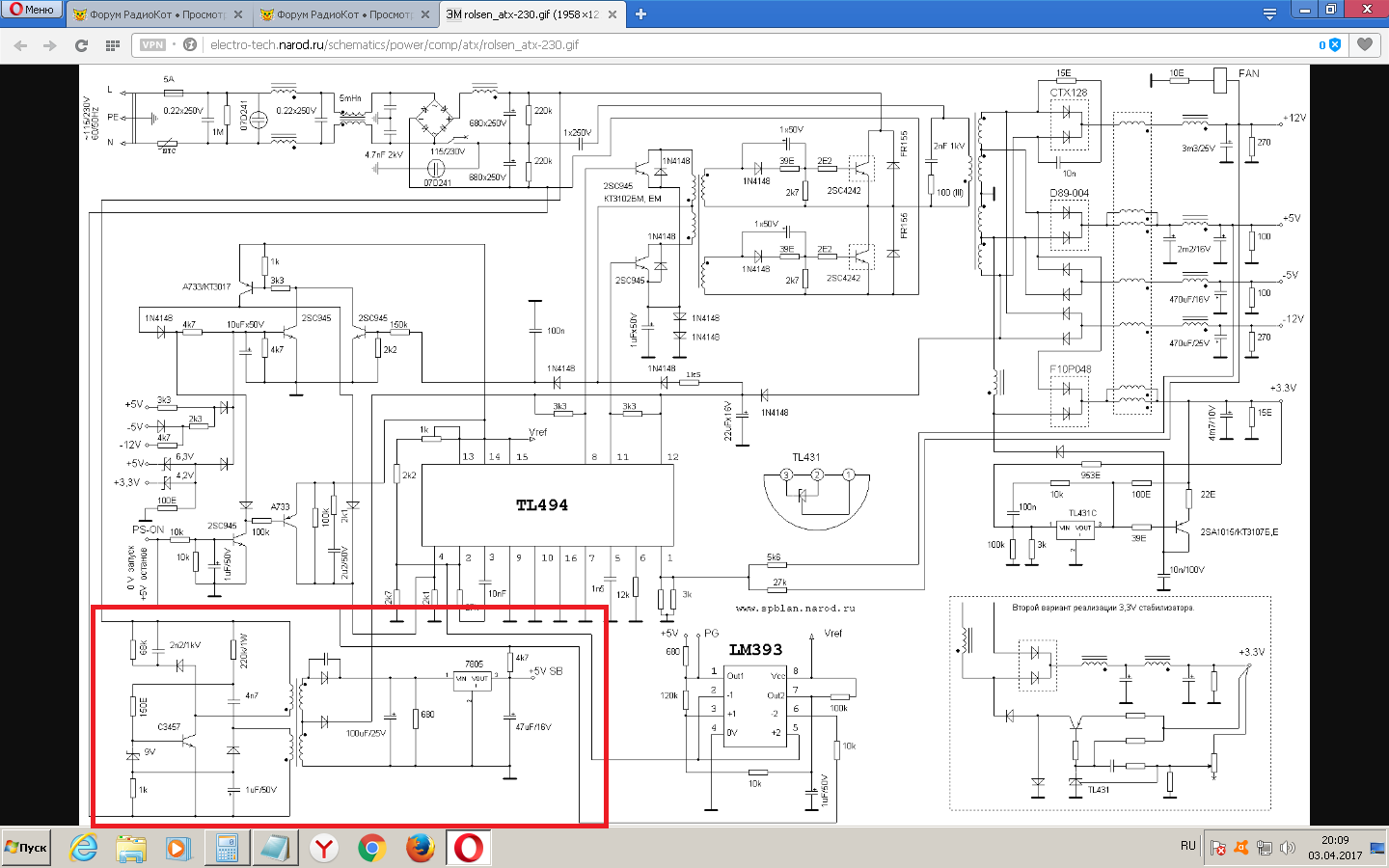Click Второй вариант реализации caption
Image resolution: width=1389 pixels, height=868 pixels.
(1103, 609)
